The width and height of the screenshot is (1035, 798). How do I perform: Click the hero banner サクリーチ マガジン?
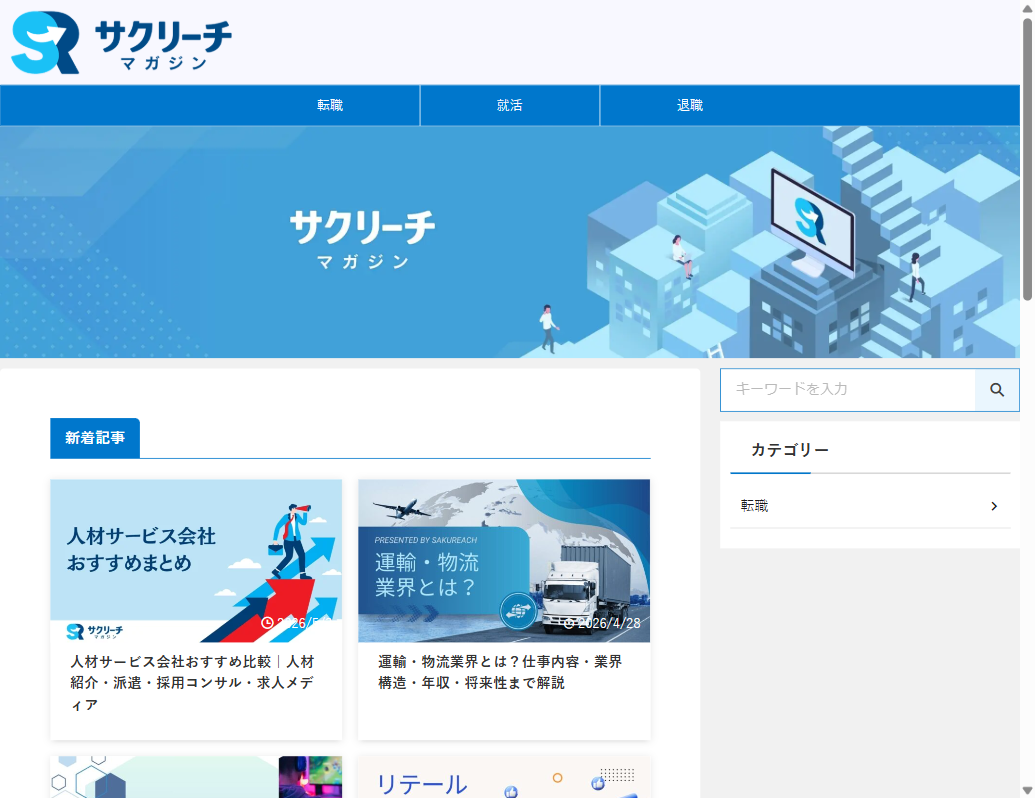point(510,242)
